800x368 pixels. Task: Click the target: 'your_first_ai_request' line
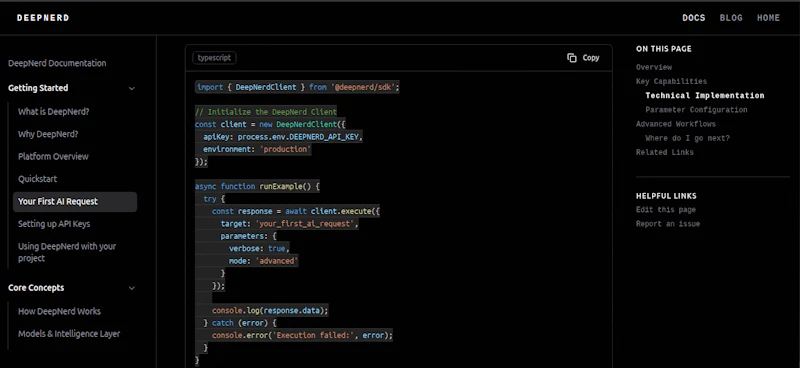(289, 224)
